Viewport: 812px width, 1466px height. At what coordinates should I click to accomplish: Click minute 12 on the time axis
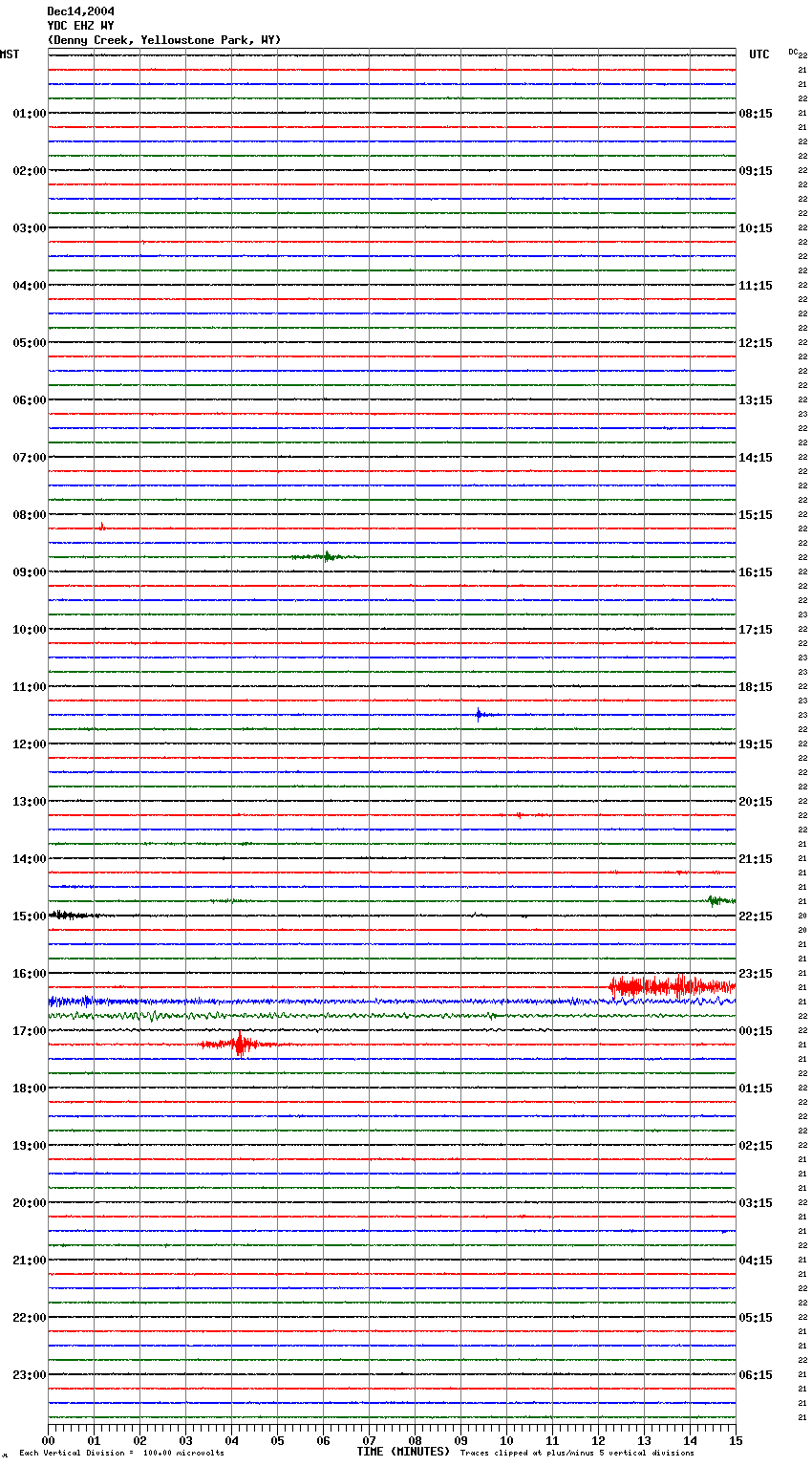(598, 1440)
